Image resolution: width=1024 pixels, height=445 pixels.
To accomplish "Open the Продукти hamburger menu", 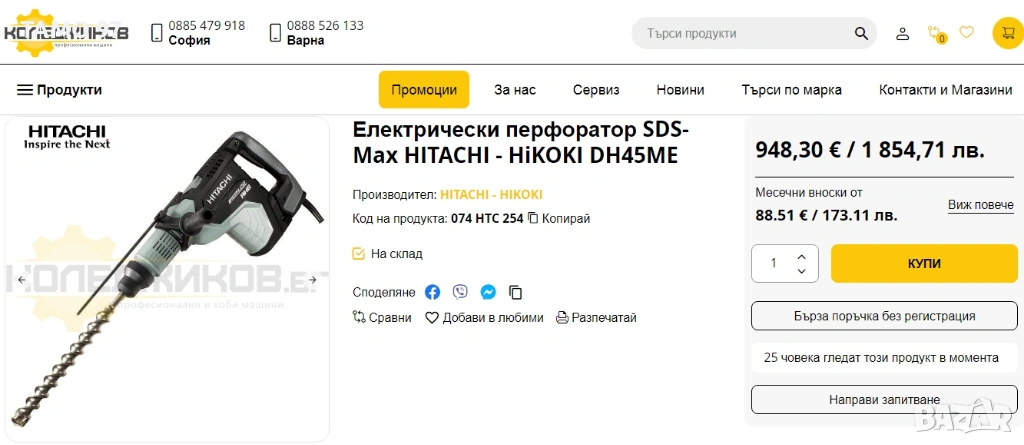I will 59,90.
